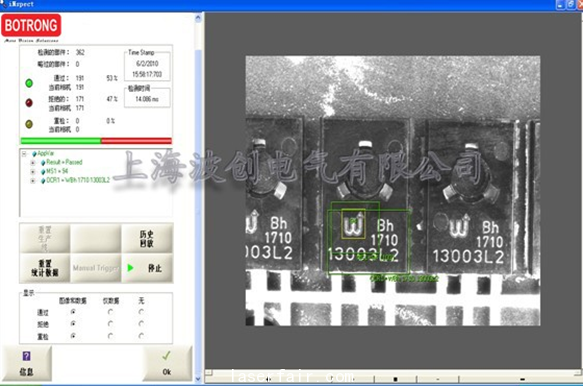Viewport: 584px width, 386px height.
Task: Collapse the AppVar tree root node
Action: [x=24, y=154]
